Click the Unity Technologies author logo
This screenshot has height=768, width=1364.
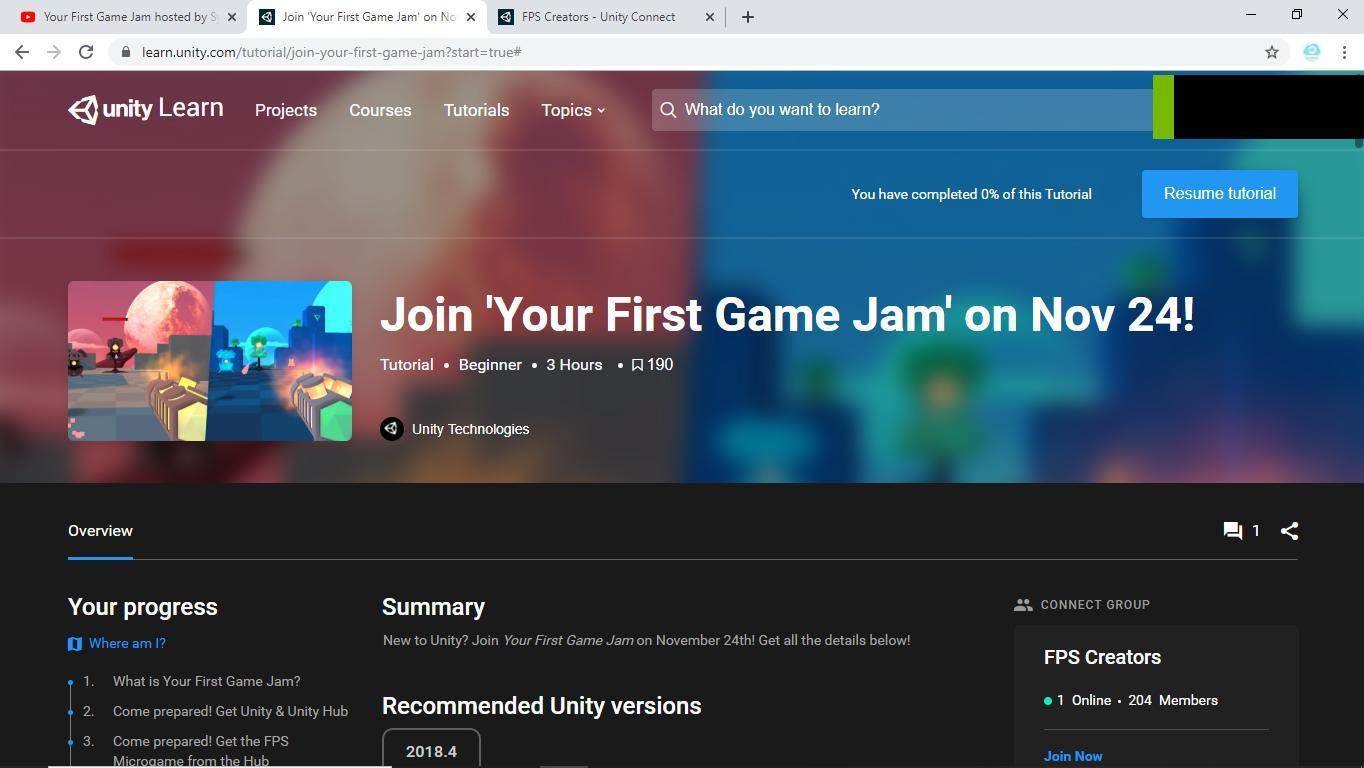[392, 429]
